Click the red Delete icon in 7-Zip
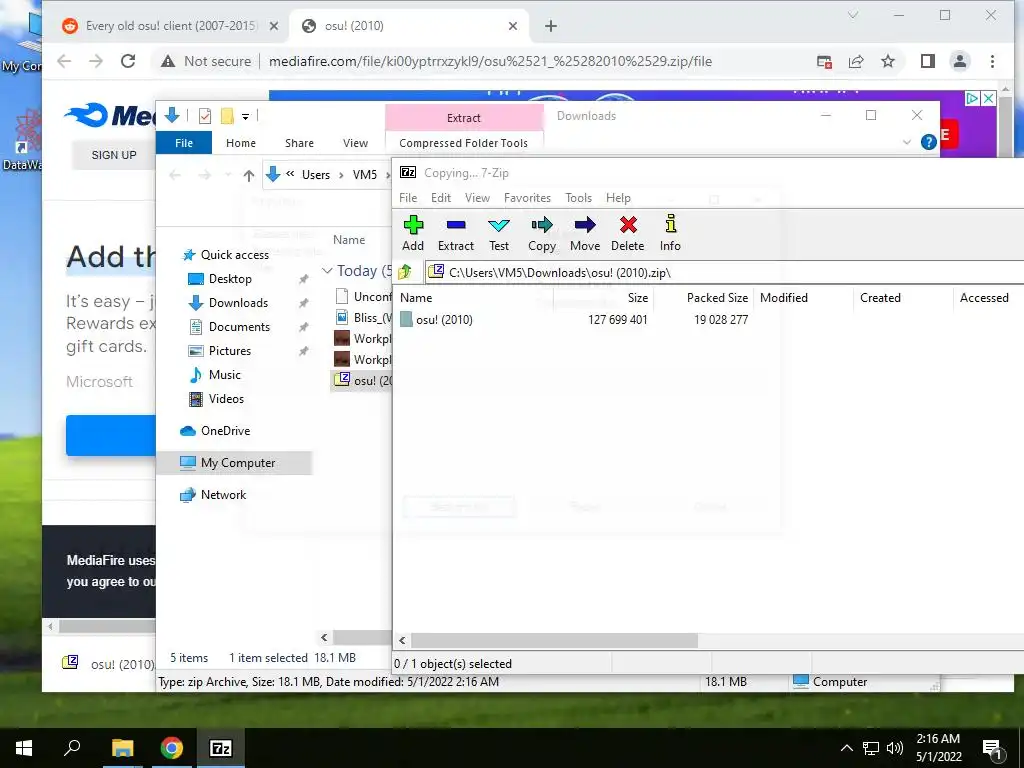Viewport: 1024px width, 768px height. [628, 233]
